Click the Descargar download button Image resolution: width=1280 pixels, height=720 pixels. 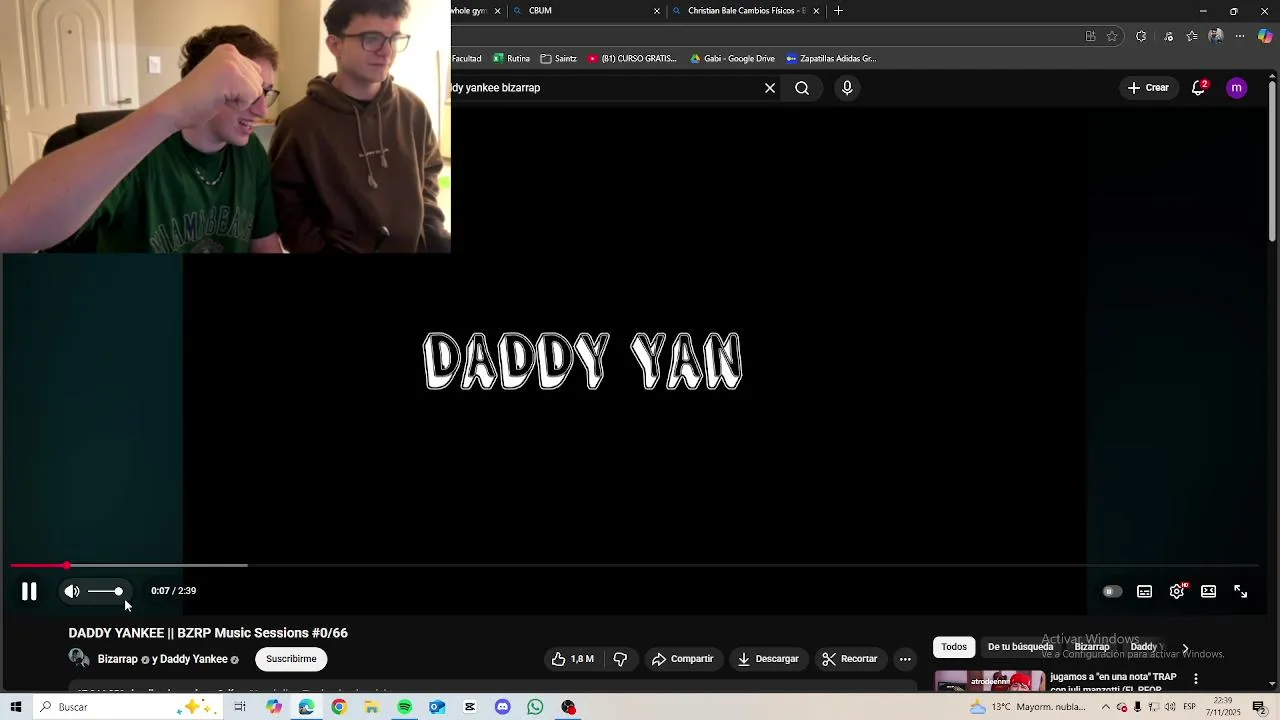pyautogui.click(x=768, y=659)
